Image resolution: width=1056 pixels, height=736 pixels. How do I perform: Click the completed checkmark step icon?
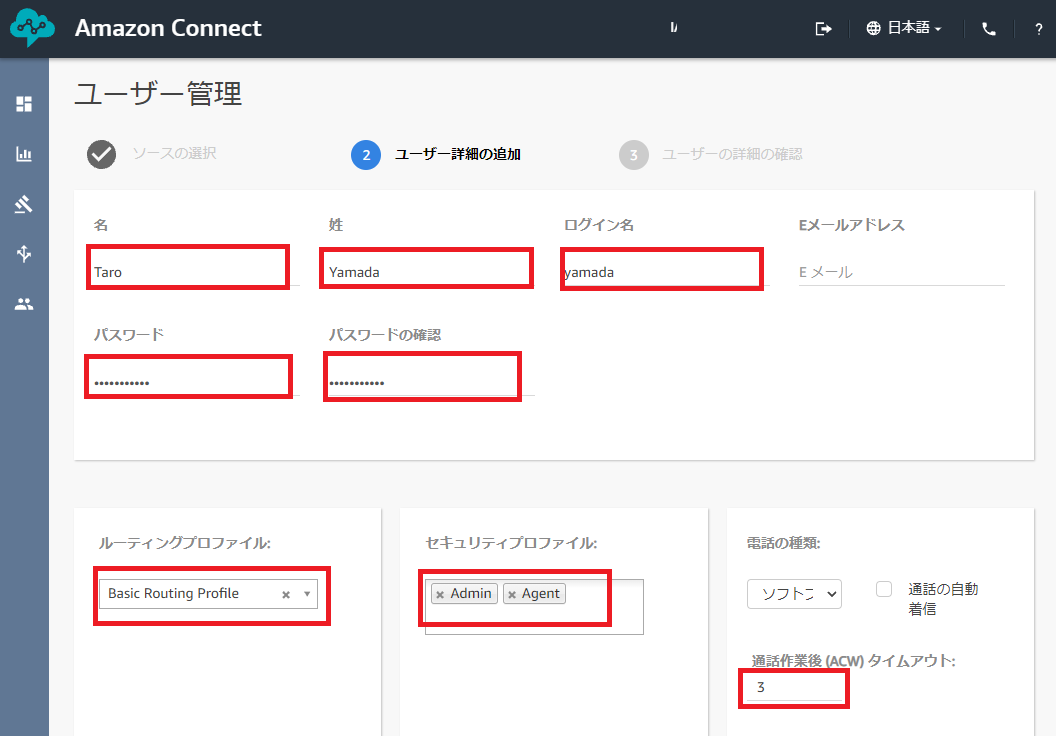point(102,154)
